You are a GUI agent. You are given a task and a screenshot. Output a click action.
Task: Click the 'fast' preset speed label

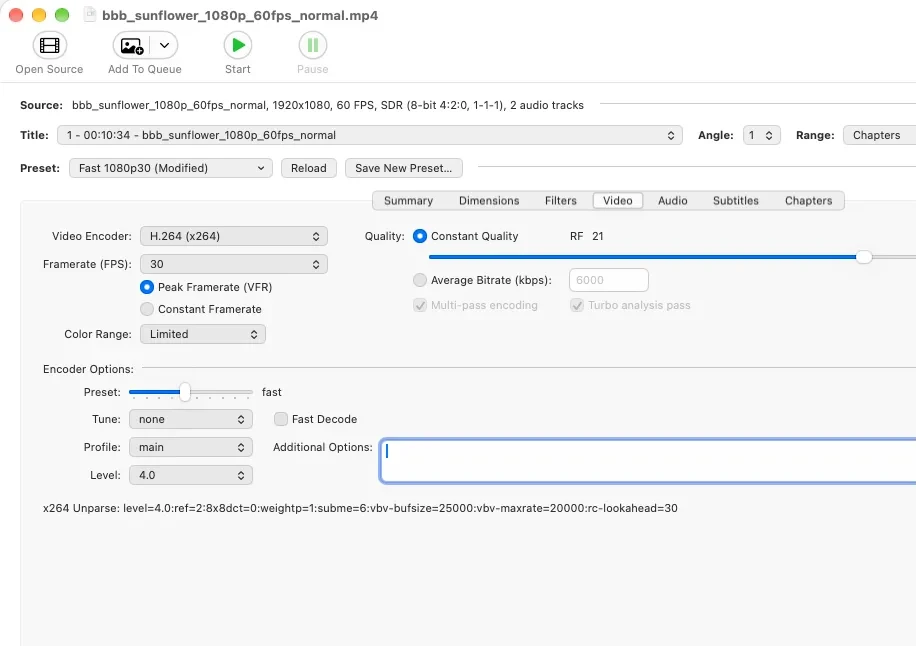click(272, 392)
